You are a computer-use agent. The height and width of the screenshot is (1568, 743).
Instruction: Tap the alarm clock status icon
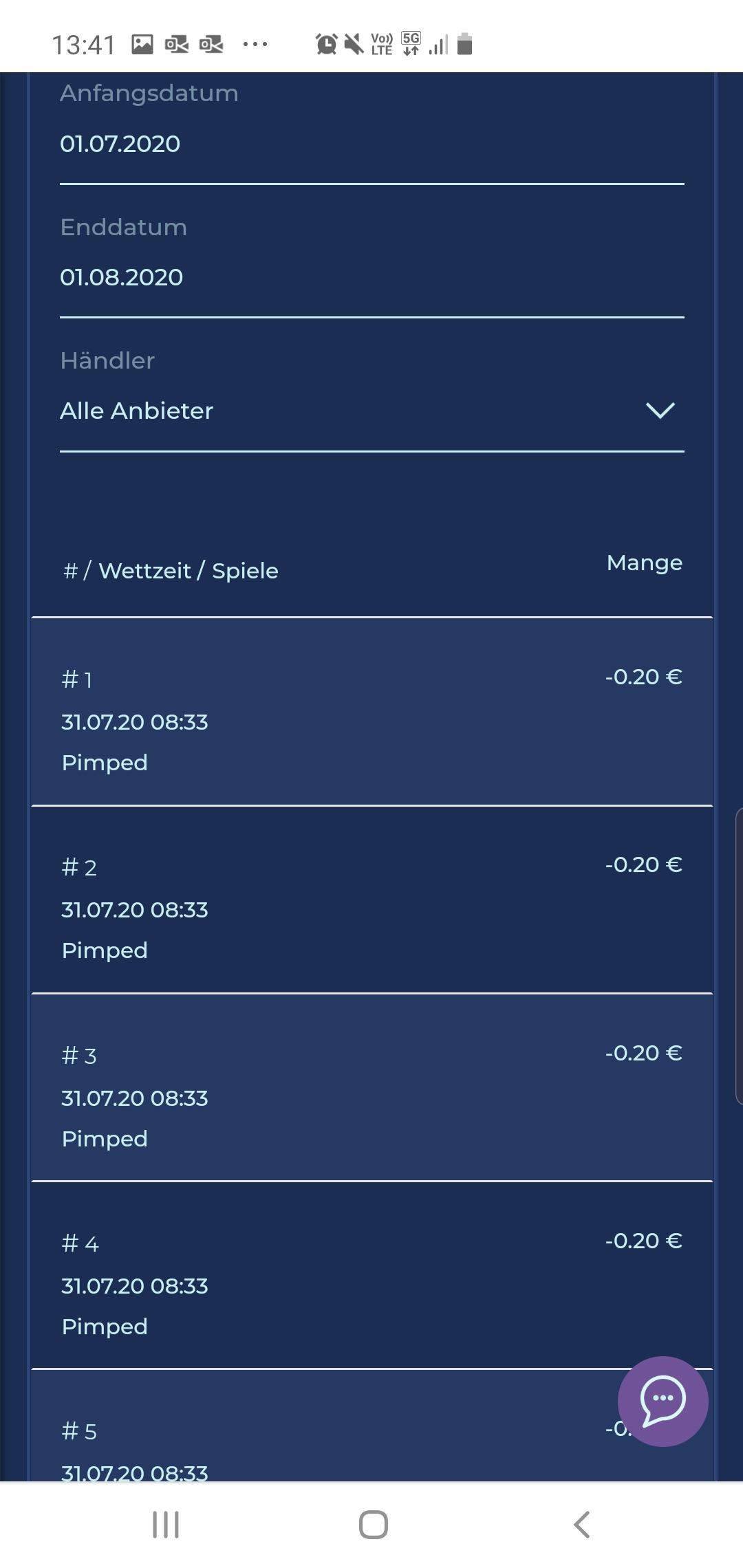tap(326, 45)
